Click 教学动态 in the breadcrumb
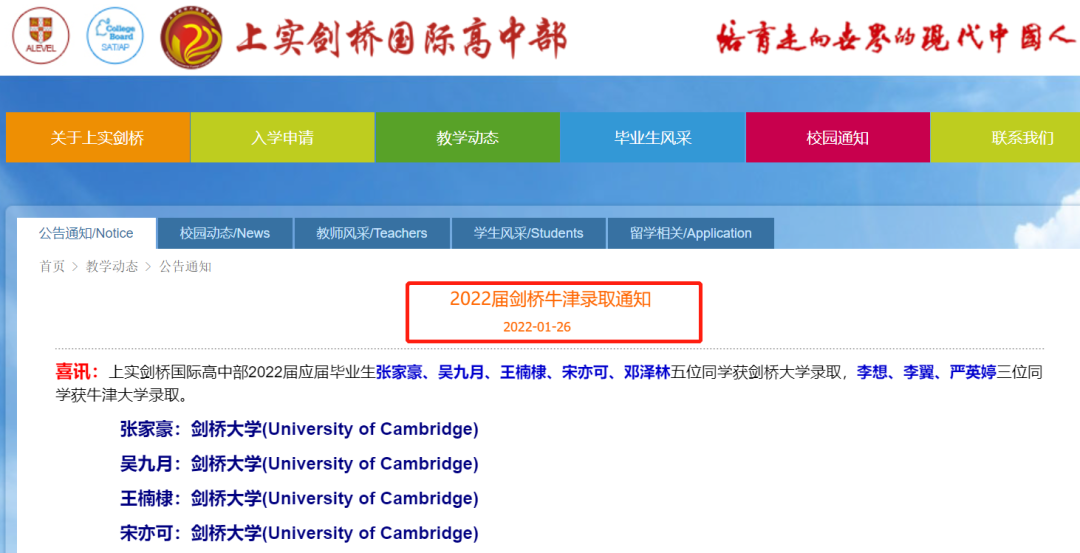The height and width of the screenshot is (553, 1080). pos(112,267)
